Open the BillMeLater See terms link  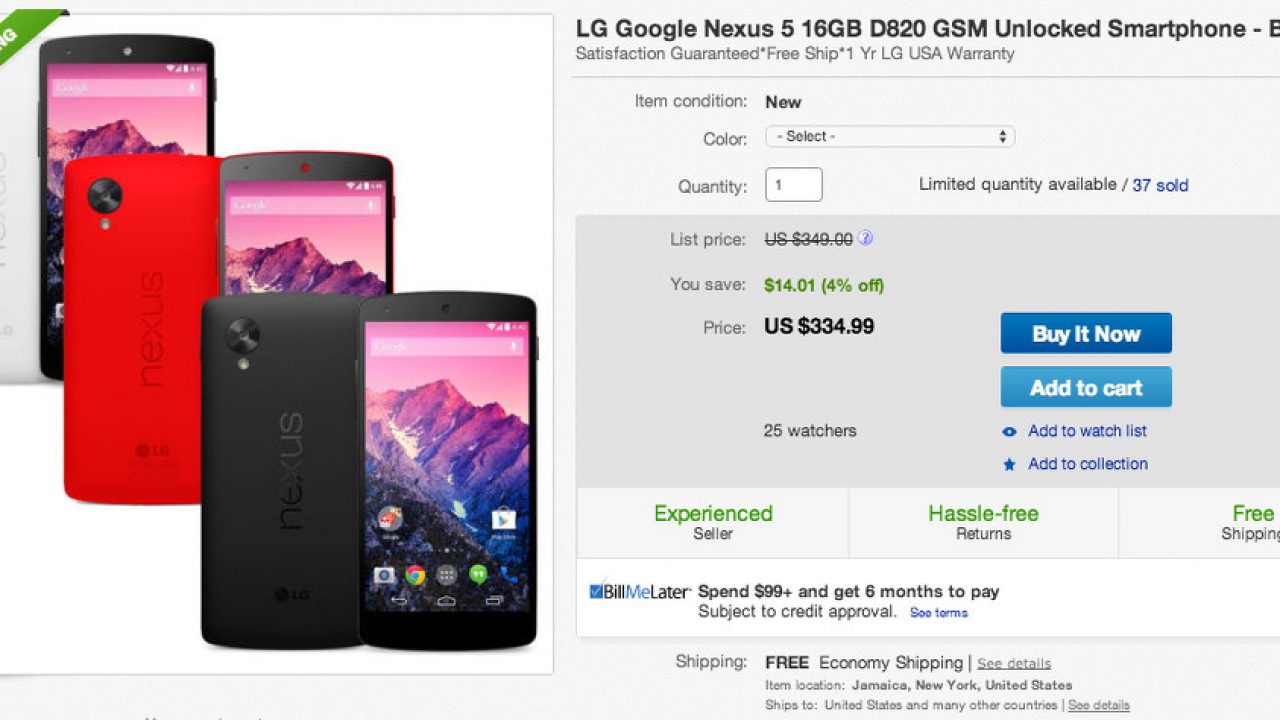click(938, 613)
